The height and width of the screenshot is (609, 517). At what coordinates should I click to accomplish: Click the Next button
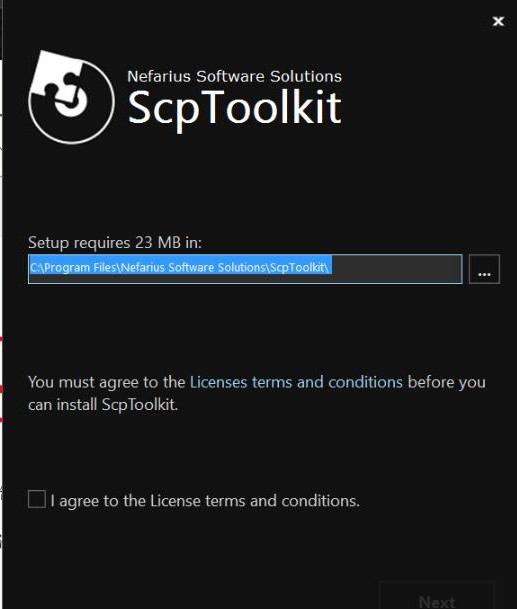click(437, 597)
